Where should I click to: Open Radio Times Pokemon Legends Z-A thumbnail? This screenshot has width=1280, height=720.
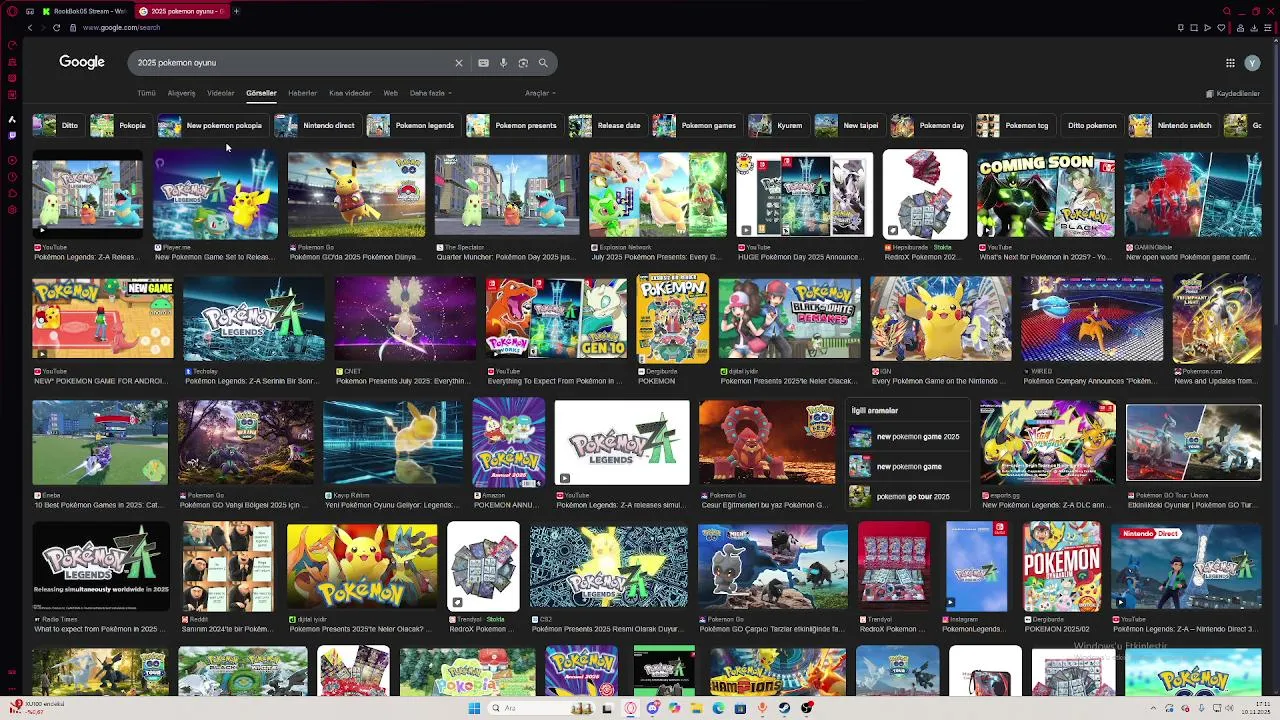click(101, 566)
